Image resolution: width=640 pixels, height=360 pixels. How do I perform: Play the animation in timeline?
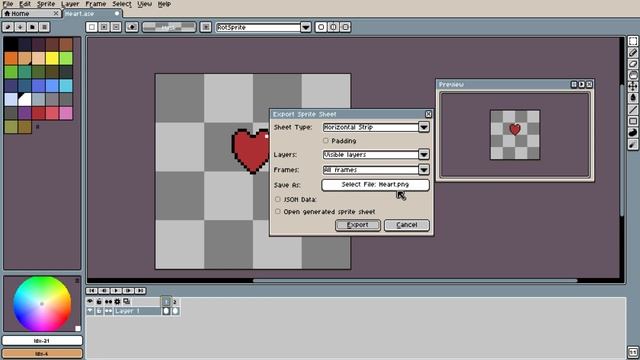pyautogui.click(x=116, y=291)
